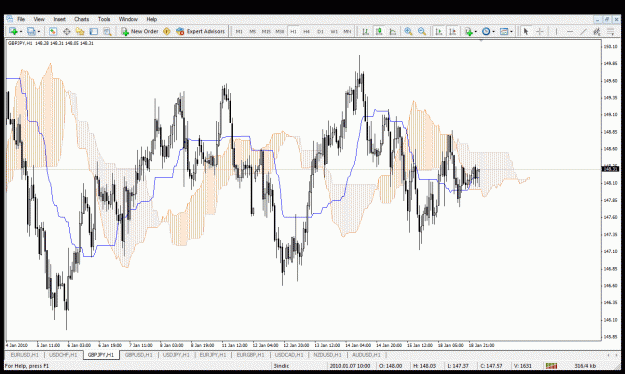
Task: Switch chart to M1 timeframe
Action: coord(239,31)
